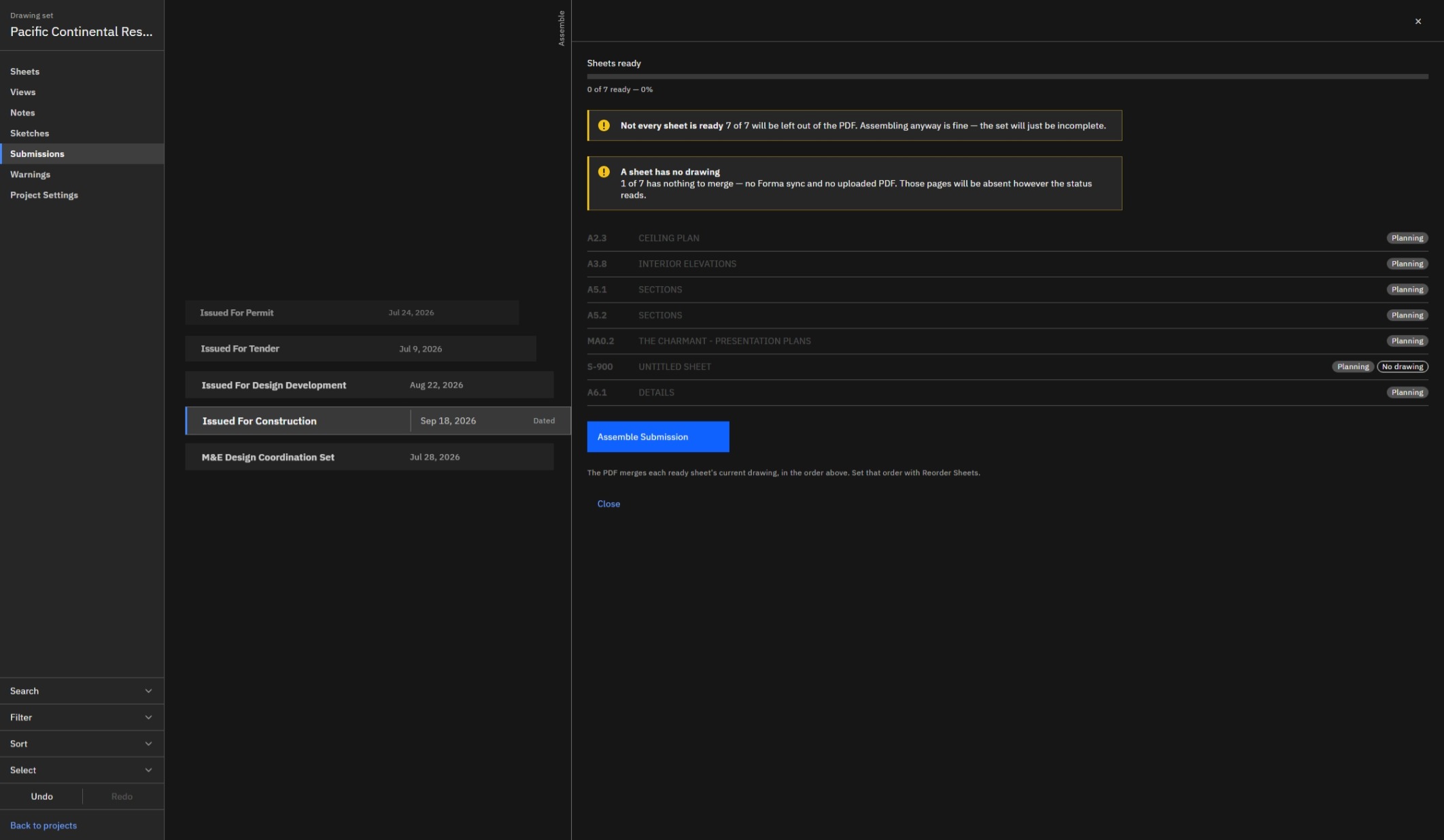The height and width of the screenshot is (840, 1444).
Task: Click the Jul 28, 2026 coordination set date
Action: pyautogui.click(x=434, y=457)
